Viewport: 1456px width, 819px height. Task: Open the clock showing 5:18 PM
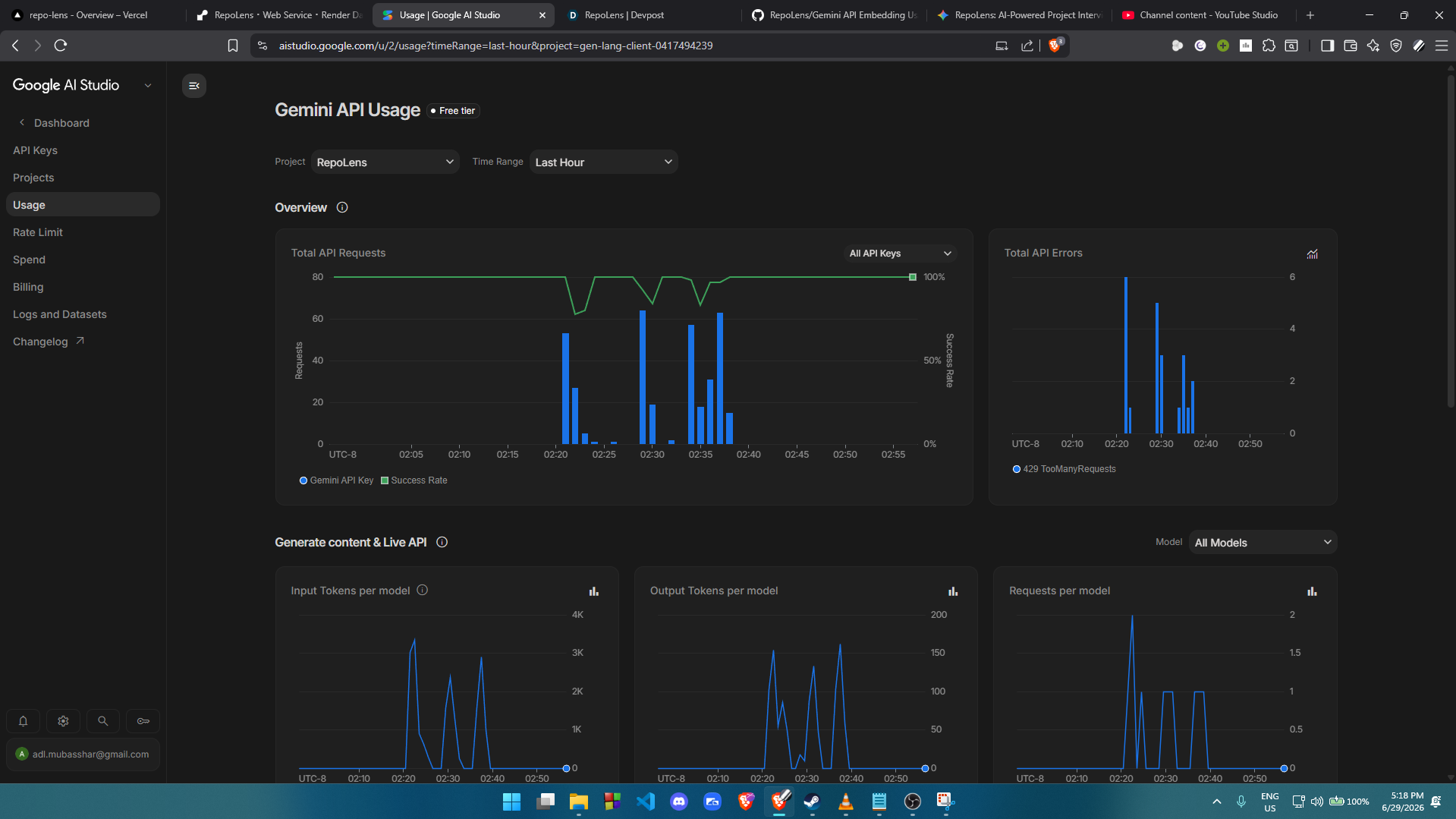coord(1403,802)
